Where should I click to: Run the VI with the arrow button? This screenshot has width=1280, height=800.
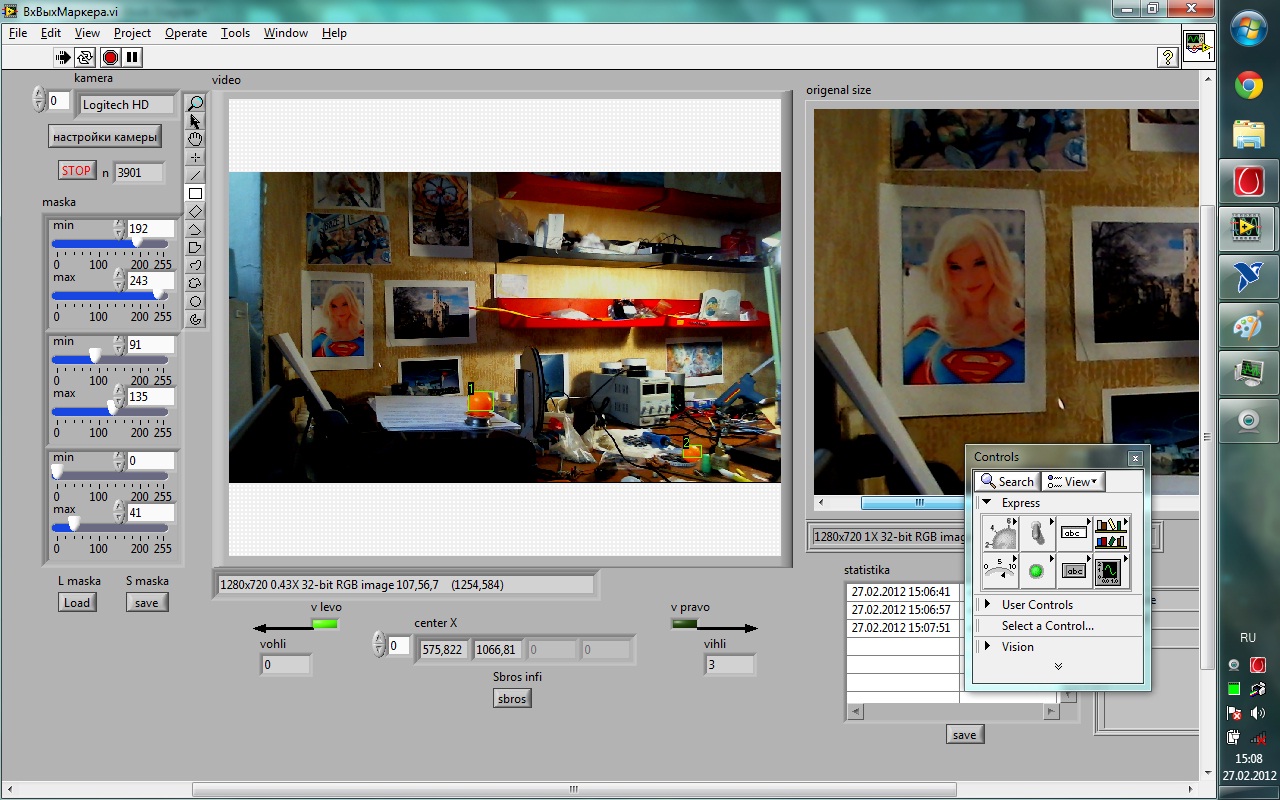pyautogui.click(x=63, y=57)
